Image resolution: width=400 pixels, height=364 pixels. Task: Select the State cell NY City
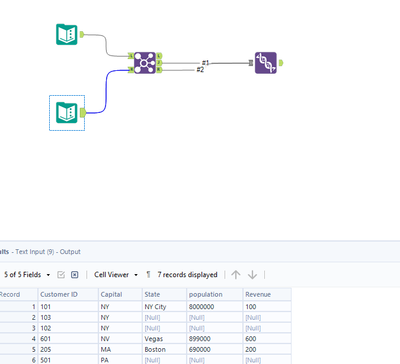164,307
